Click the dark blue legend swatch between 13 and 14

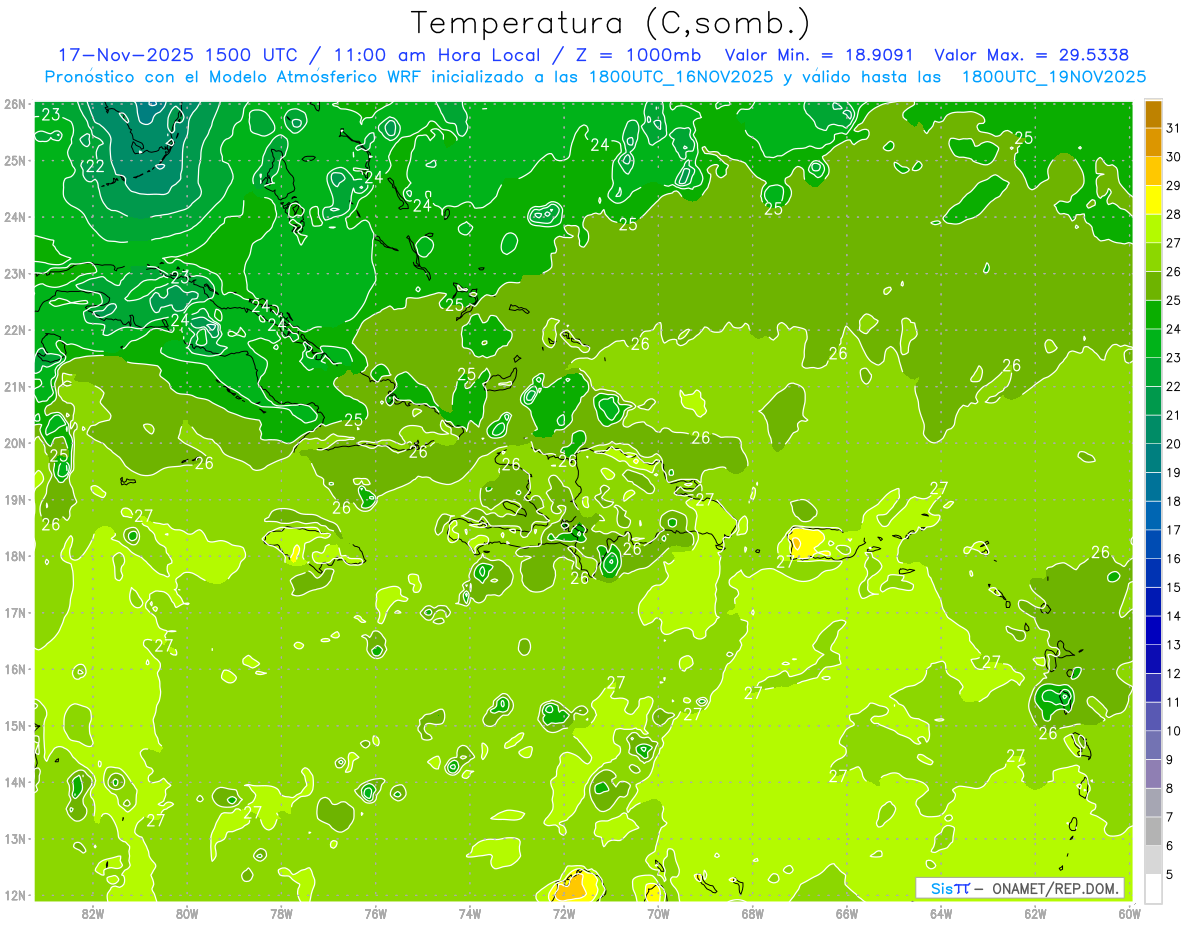click(x=1153, y=630)
